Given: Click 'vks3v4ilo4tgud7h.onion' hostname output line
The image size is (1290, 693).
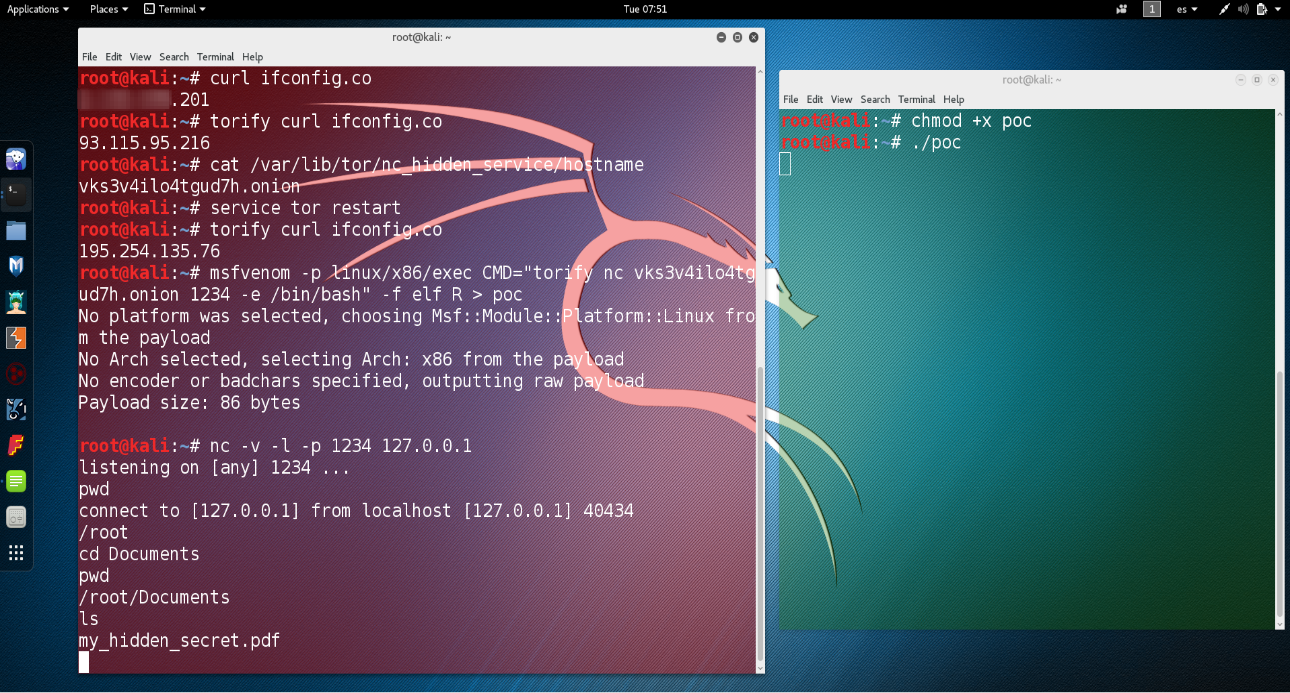Looking at the screenshot, I should tap(189, 186).
